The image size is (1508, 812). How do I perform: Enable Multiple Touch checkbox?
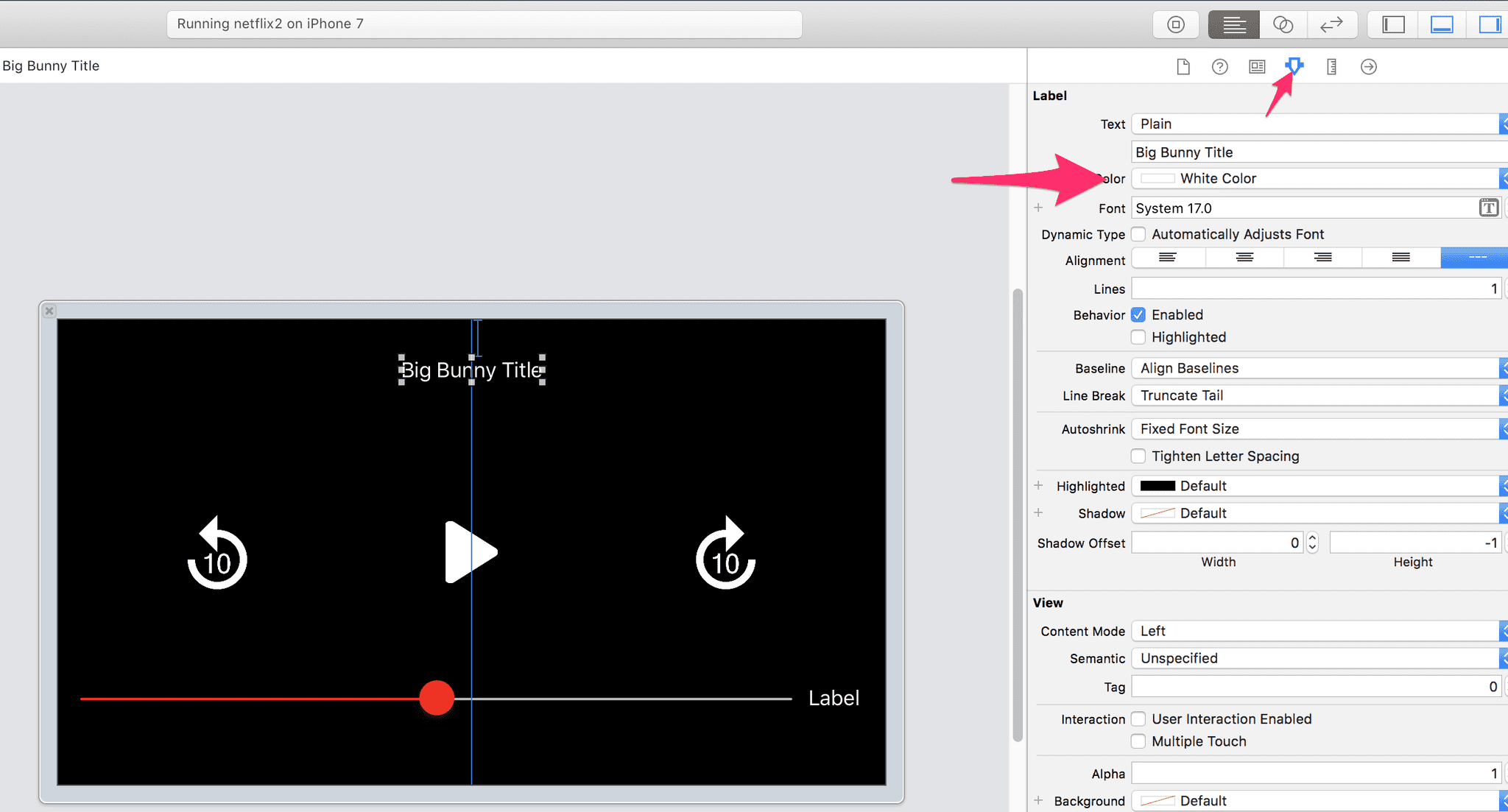(x=1138, y=741)
